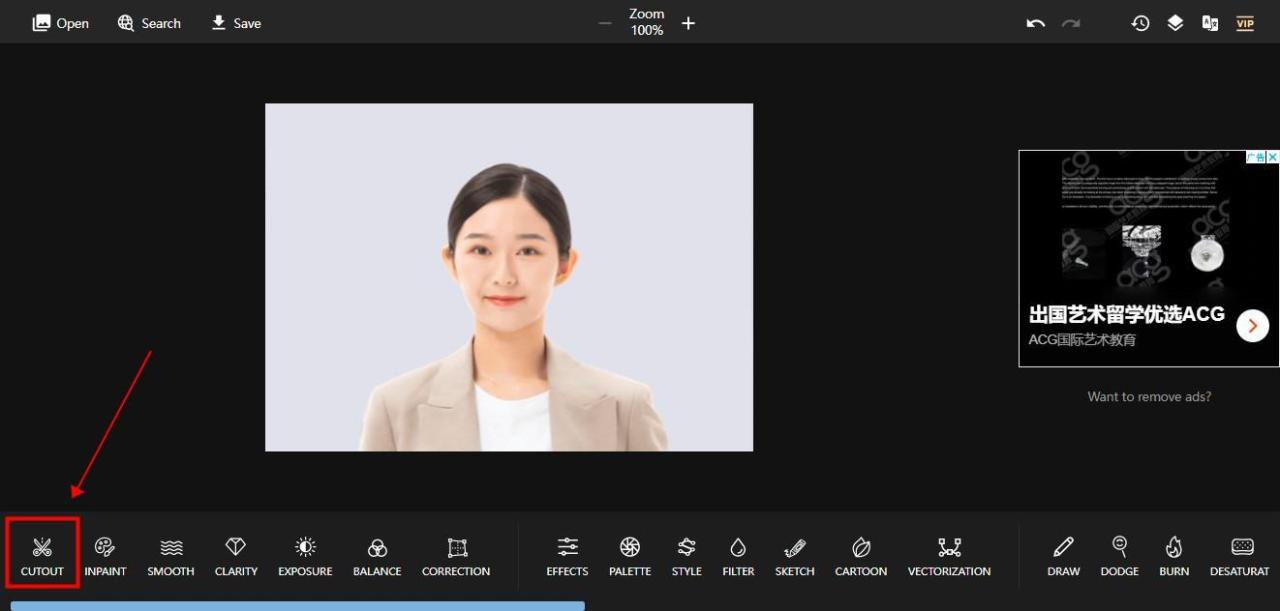Increase zoom with the plus button

688,23
